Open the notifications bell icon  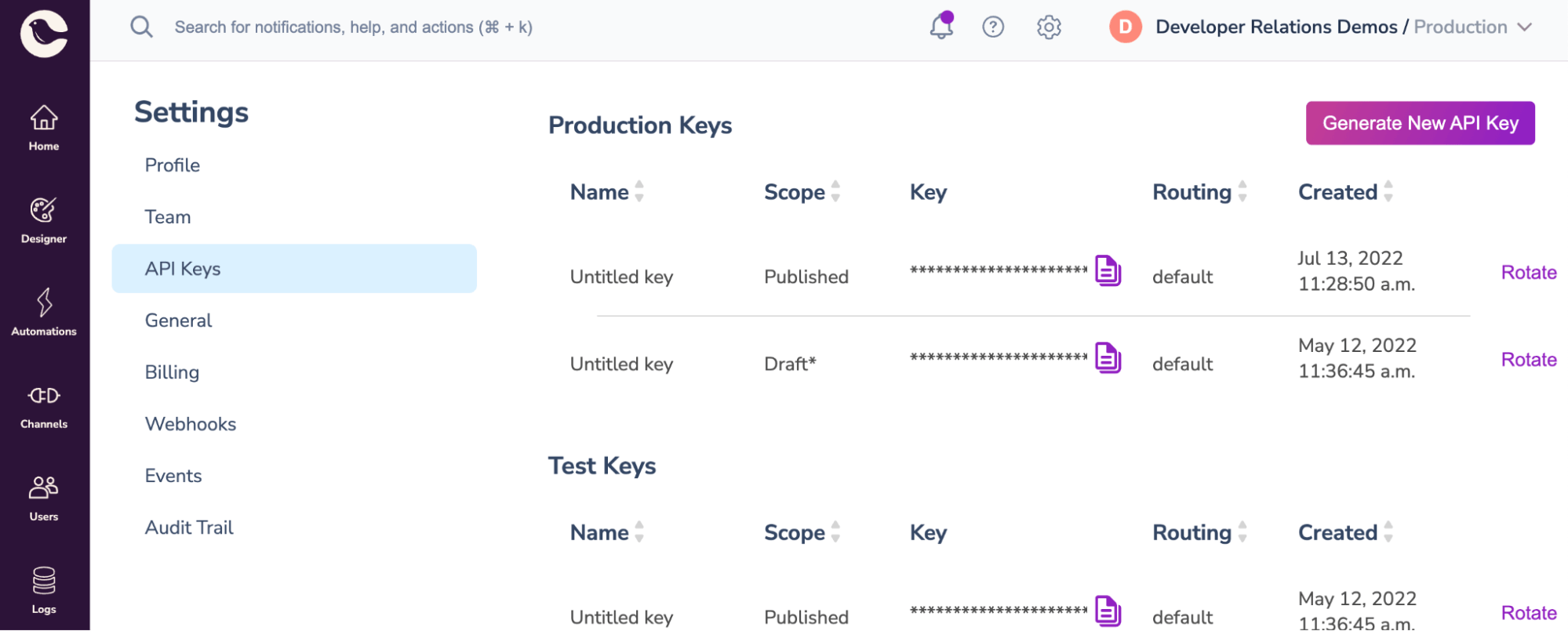[940, 27]
